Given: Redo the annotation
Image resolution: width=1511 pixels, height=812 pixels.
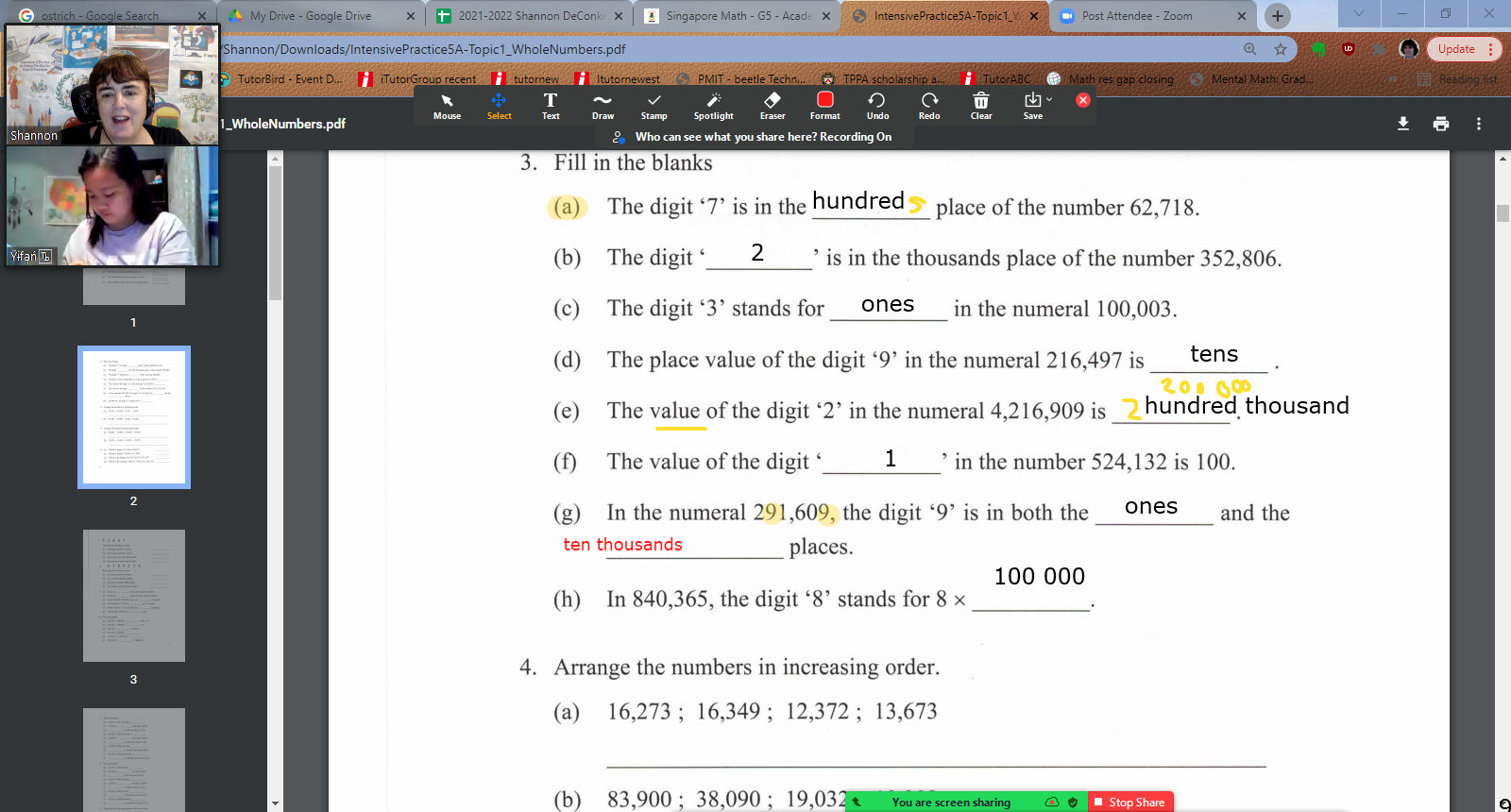Looking at the screenshot, I should pyautogui.click(x=929, y=107).
